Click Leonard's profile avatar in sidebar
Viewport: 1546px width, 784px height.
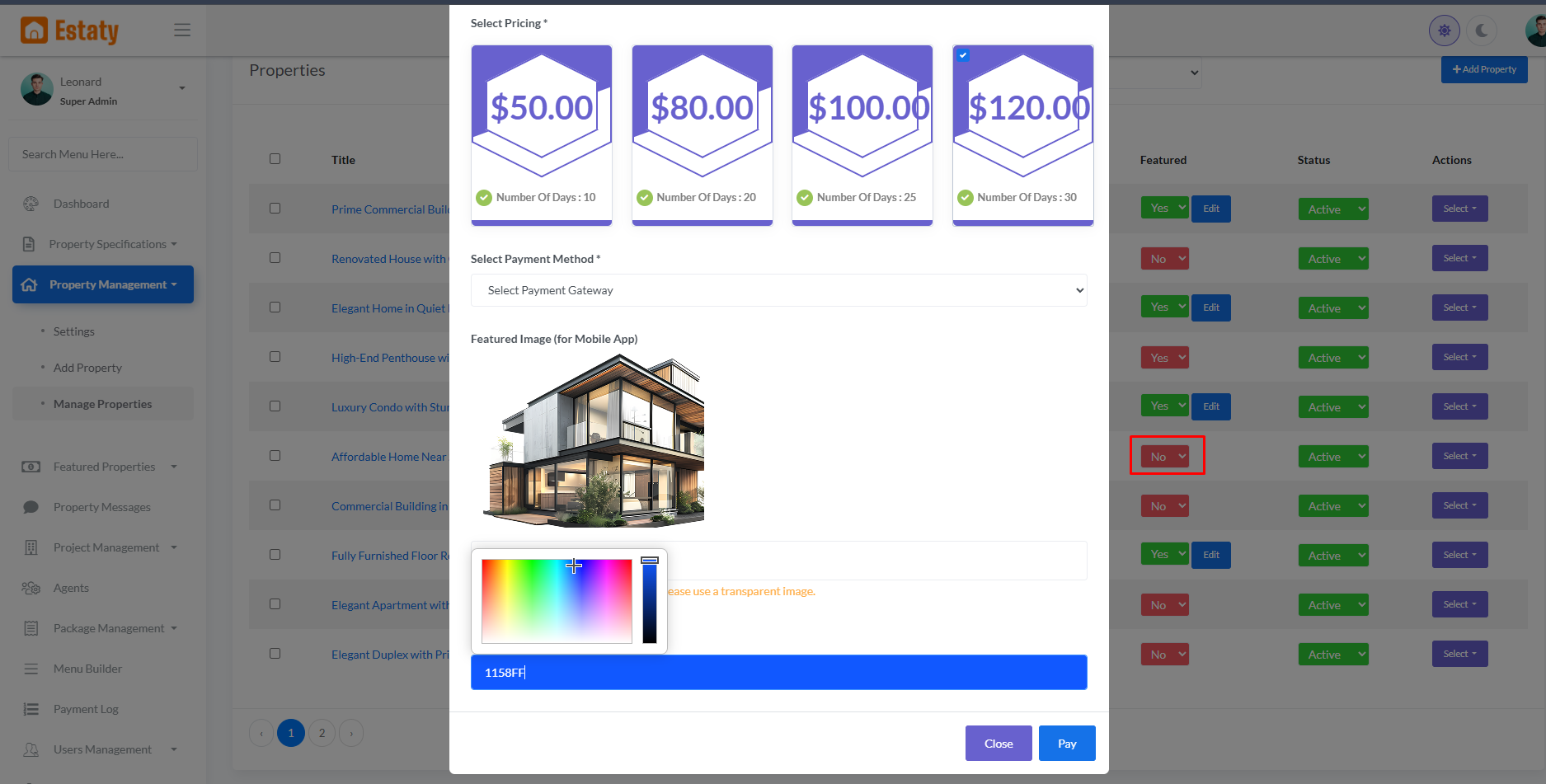click(x=37, y=89)
